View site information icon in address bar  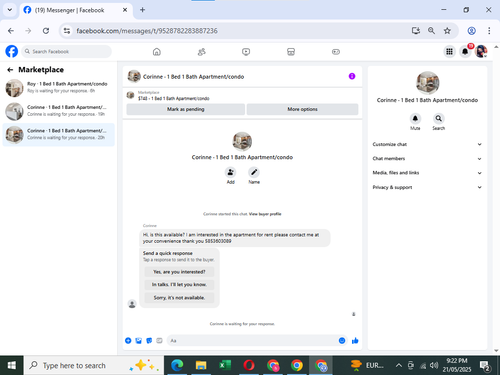pos(67,31)
